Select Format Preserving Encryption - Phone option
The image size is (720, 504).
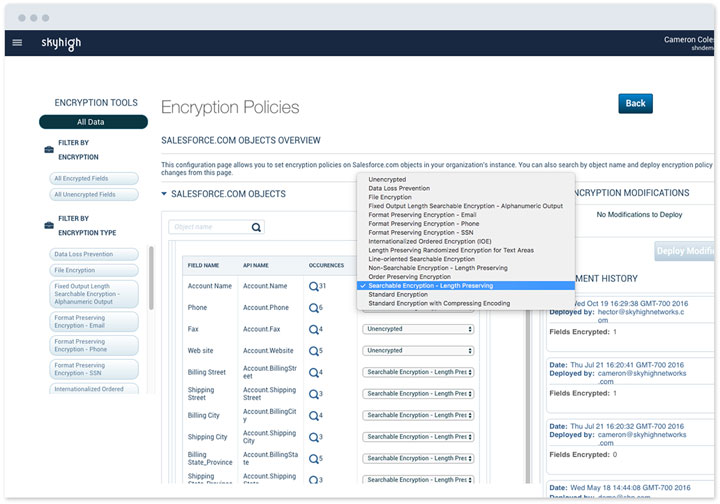pos(466,224)
